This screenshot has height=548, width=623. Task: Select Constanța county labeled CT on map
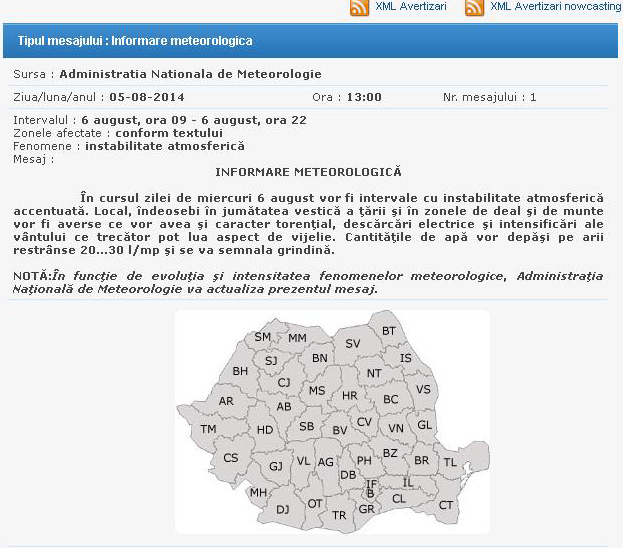(x=445, y=505)
